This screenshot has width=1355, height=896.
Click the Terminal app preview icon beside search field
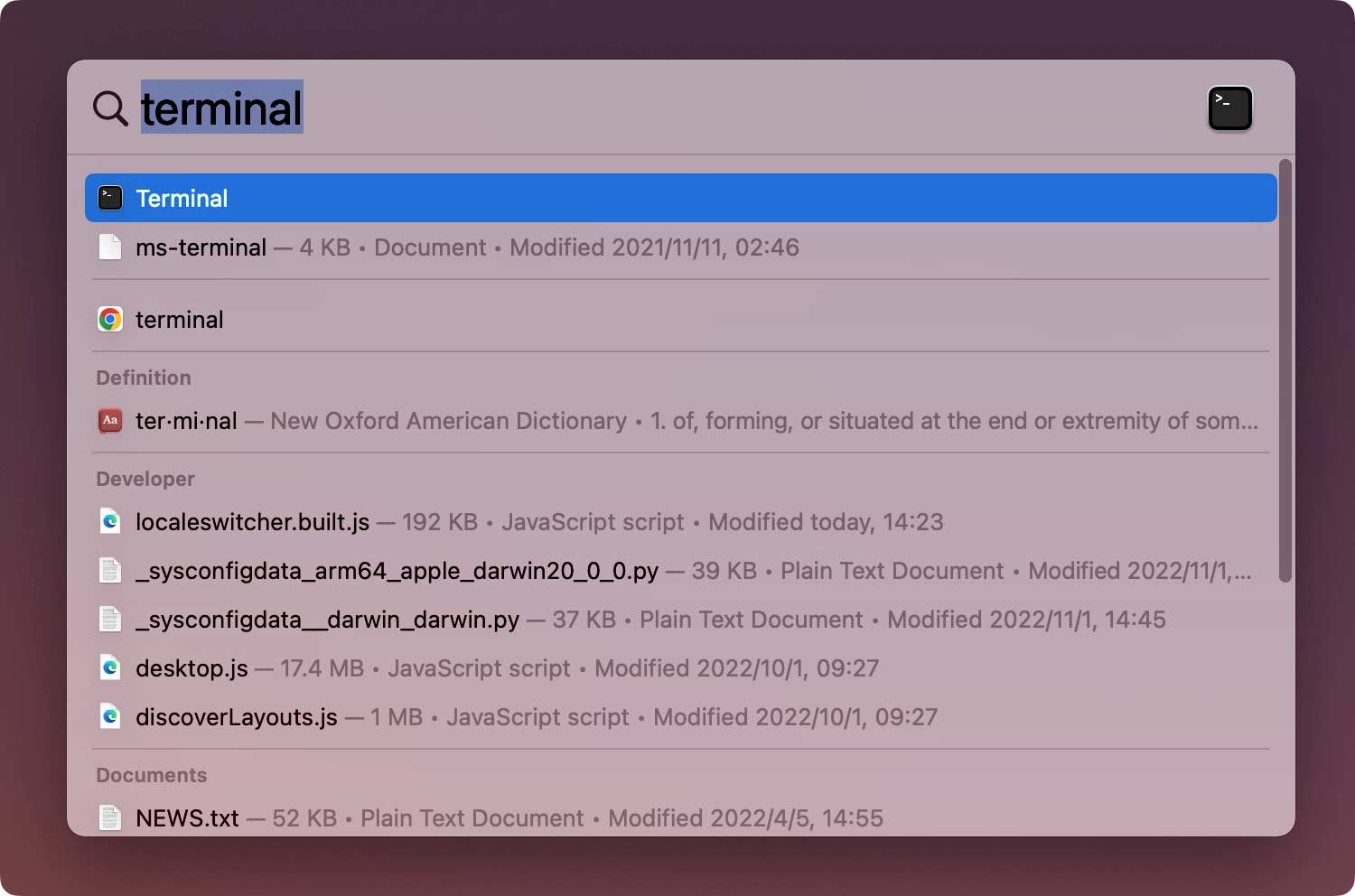click(1229, 108)
